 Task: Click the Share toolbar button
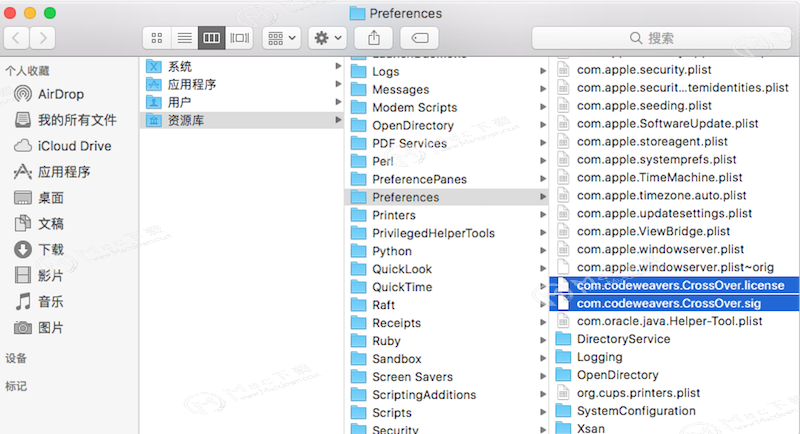374,38
